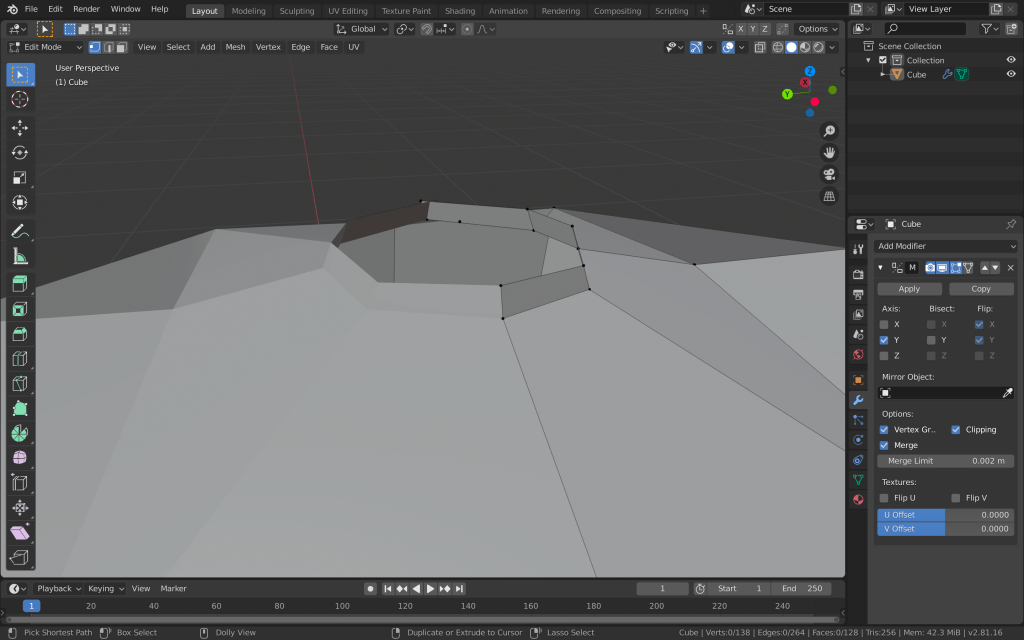
Task: Click the zoom magnifier viewport icon
Action: point(829,131)
